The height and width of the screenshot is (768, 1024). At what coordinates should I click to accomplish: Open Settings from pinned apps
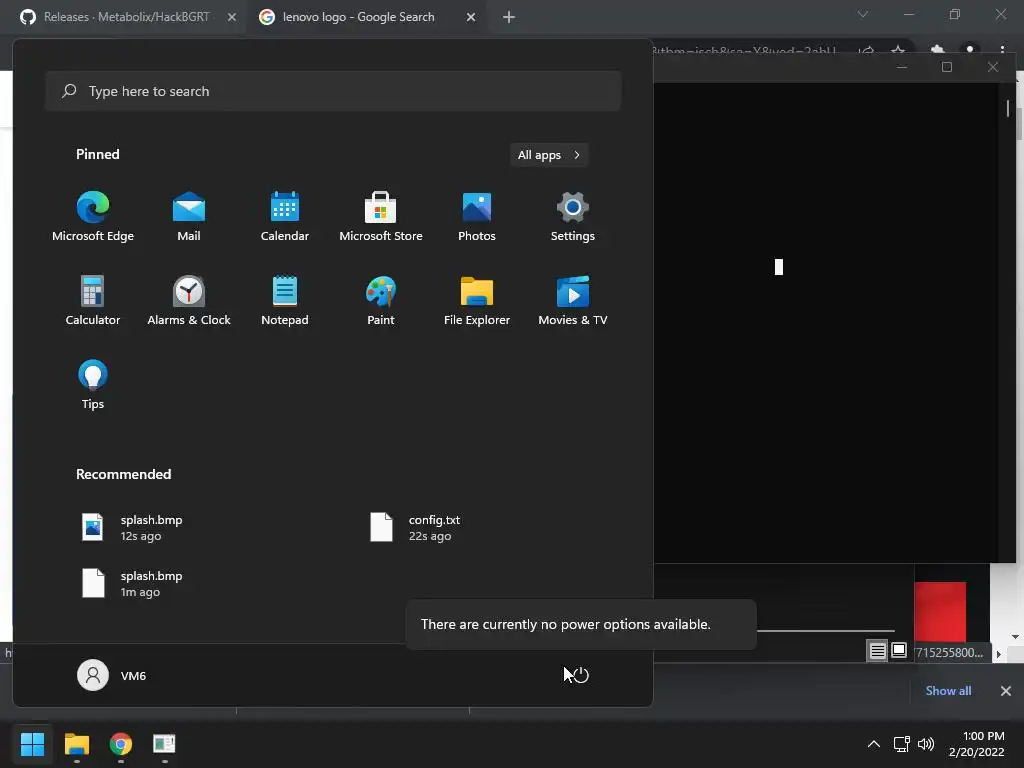click(x=573, y=217)
